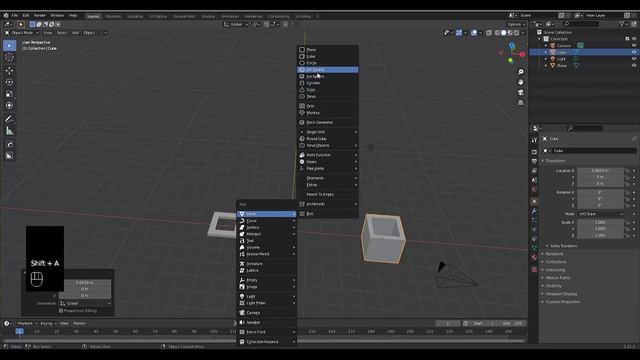Select the Rotate tool in left toolbar
The image size is (640, 360).
pyautogui.click(x=9, y=82)
